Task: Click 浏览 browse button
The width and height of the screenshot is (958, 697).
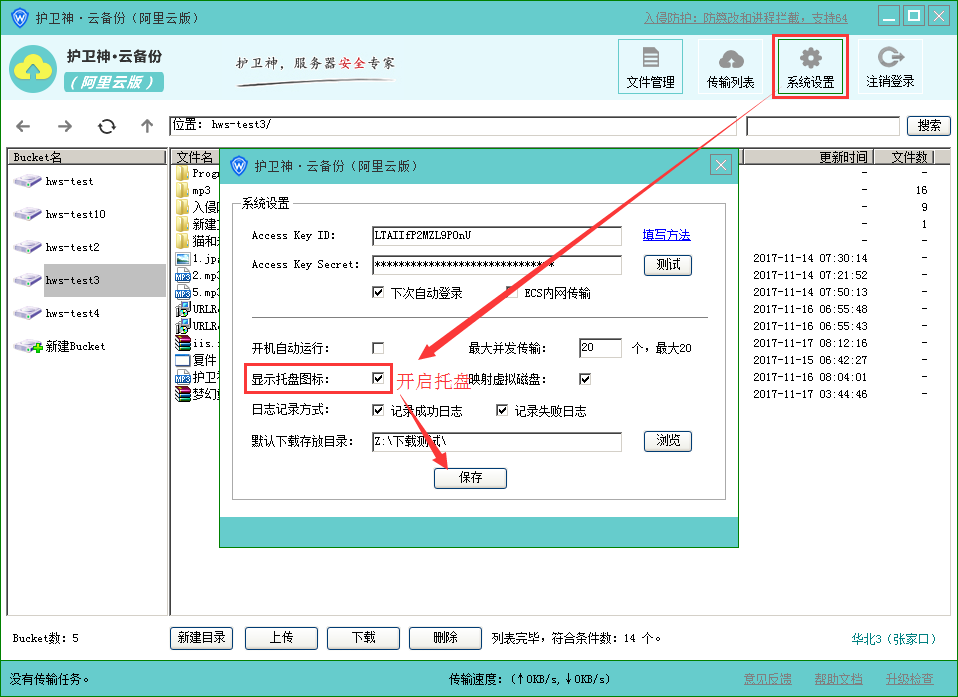Action: [x=668, y=441]
